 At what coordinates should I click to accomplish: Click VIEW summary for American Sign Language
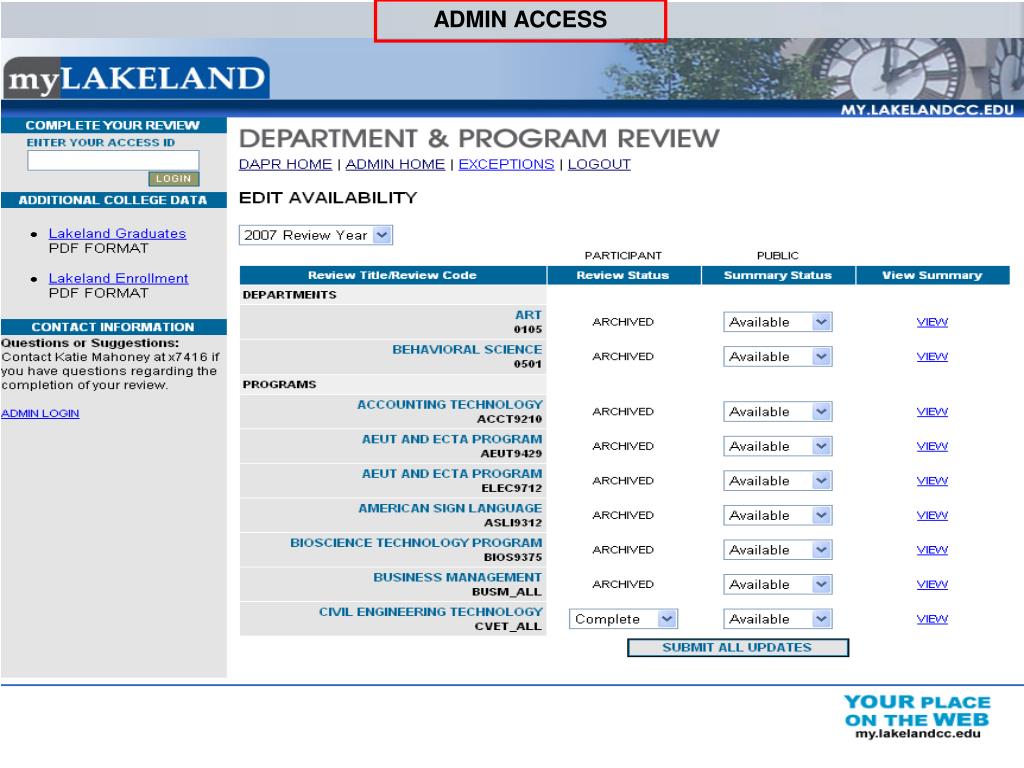[932, 516]
